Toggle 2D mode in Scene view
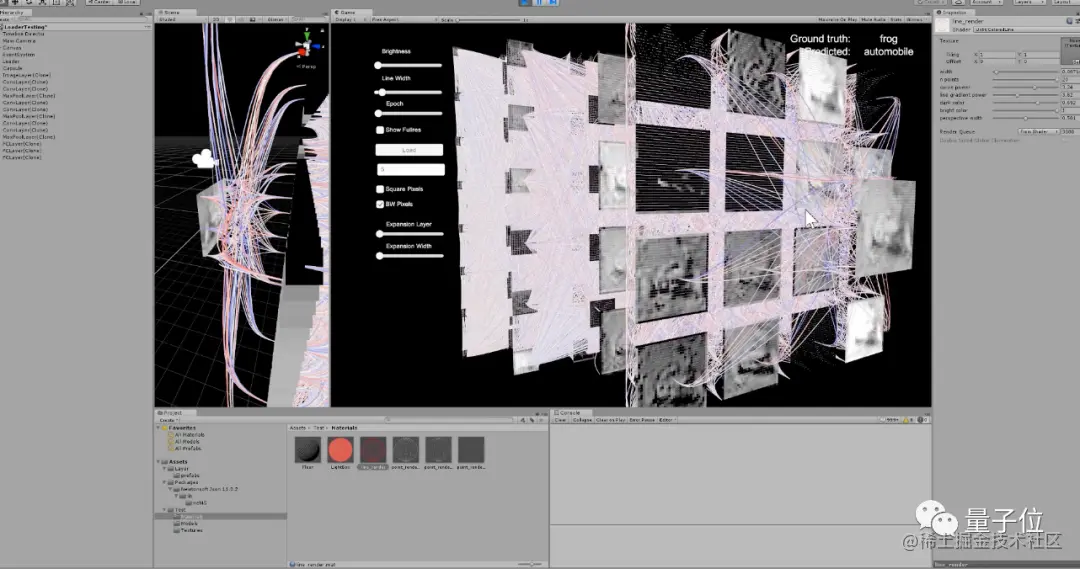This screenshot has width=1080, height=569. pos(216,19)
